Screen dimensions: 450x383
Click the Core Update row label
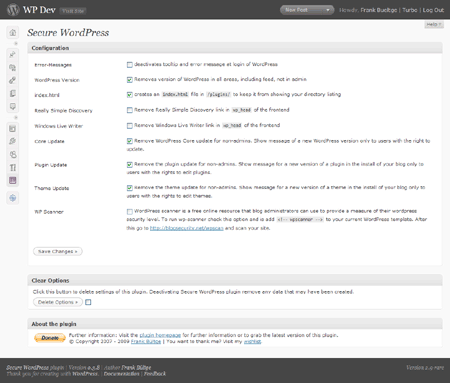click(49, 141)
